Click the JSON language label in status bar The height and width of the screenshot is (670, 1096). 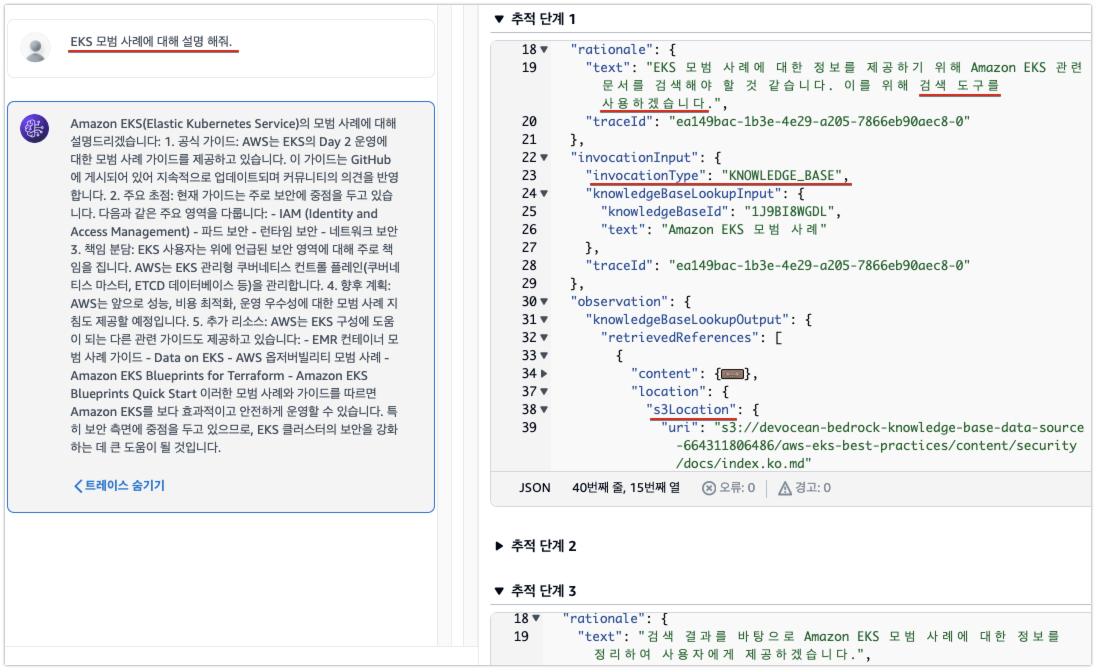pos(535,488)
